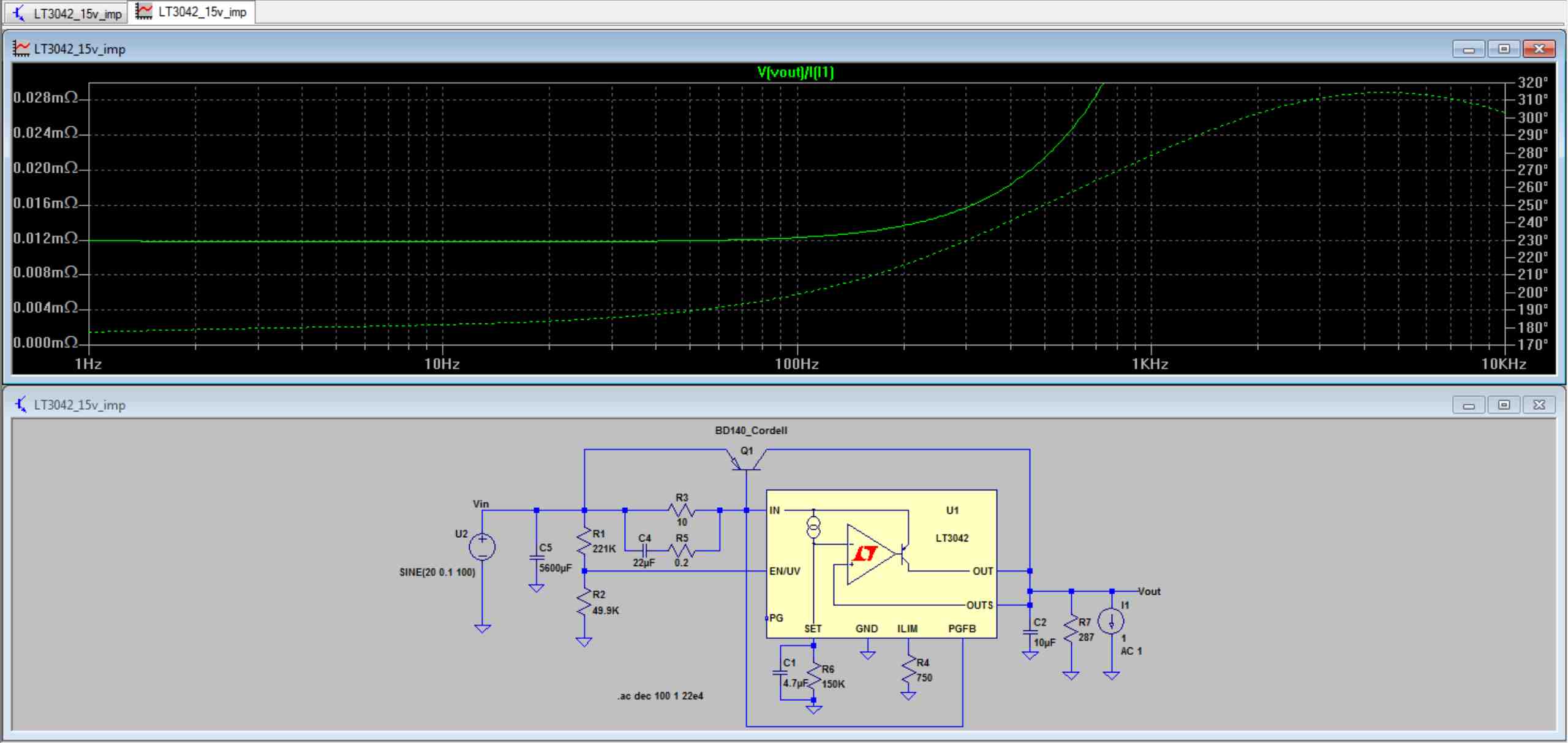Viewport: 1568px width, 743px height.
Task: Select capacitor C1 symbol
Action: 780,672
